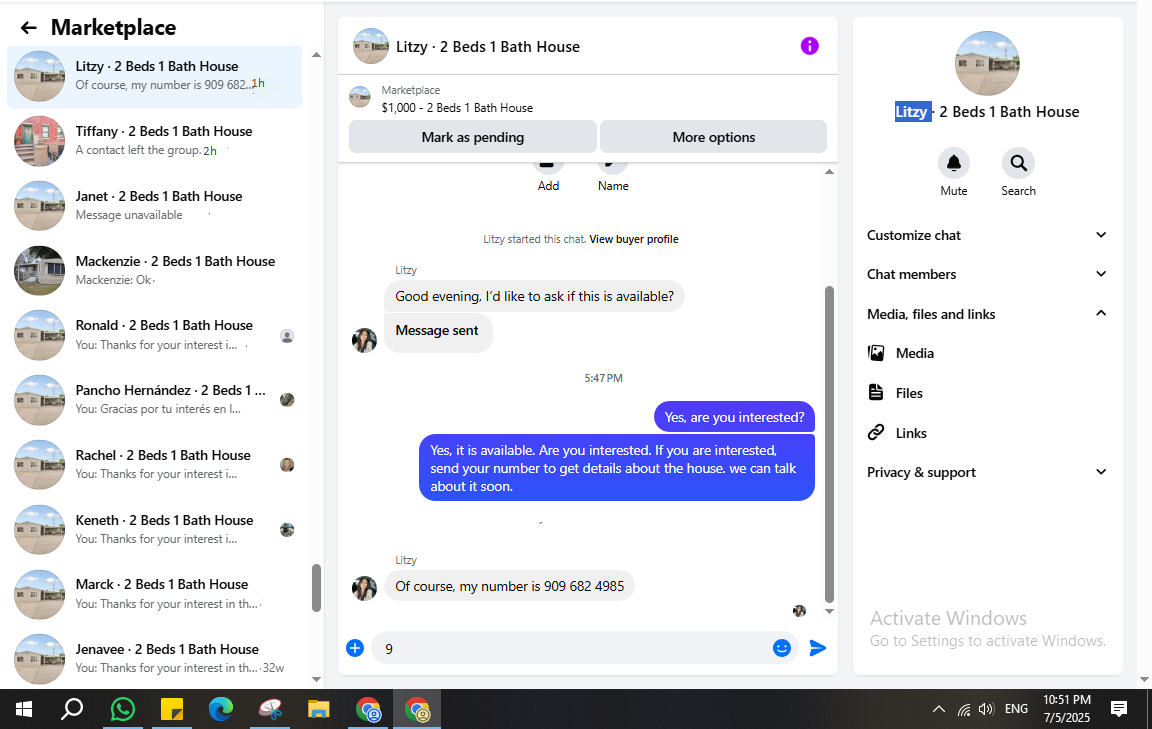Open Marck conversation in list
The height and width of the screenshot is (729, 1152).
click(x=154, y=593)
